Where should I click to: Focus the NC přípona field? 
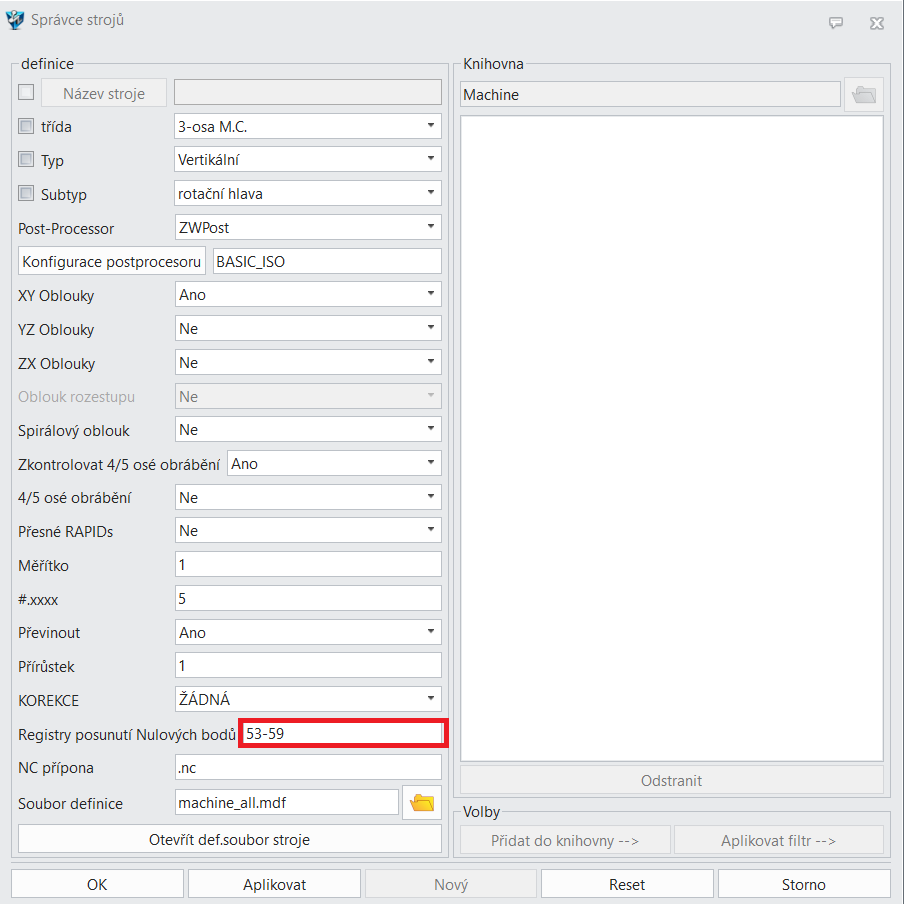pyautogui.click(x=308, y=767)
